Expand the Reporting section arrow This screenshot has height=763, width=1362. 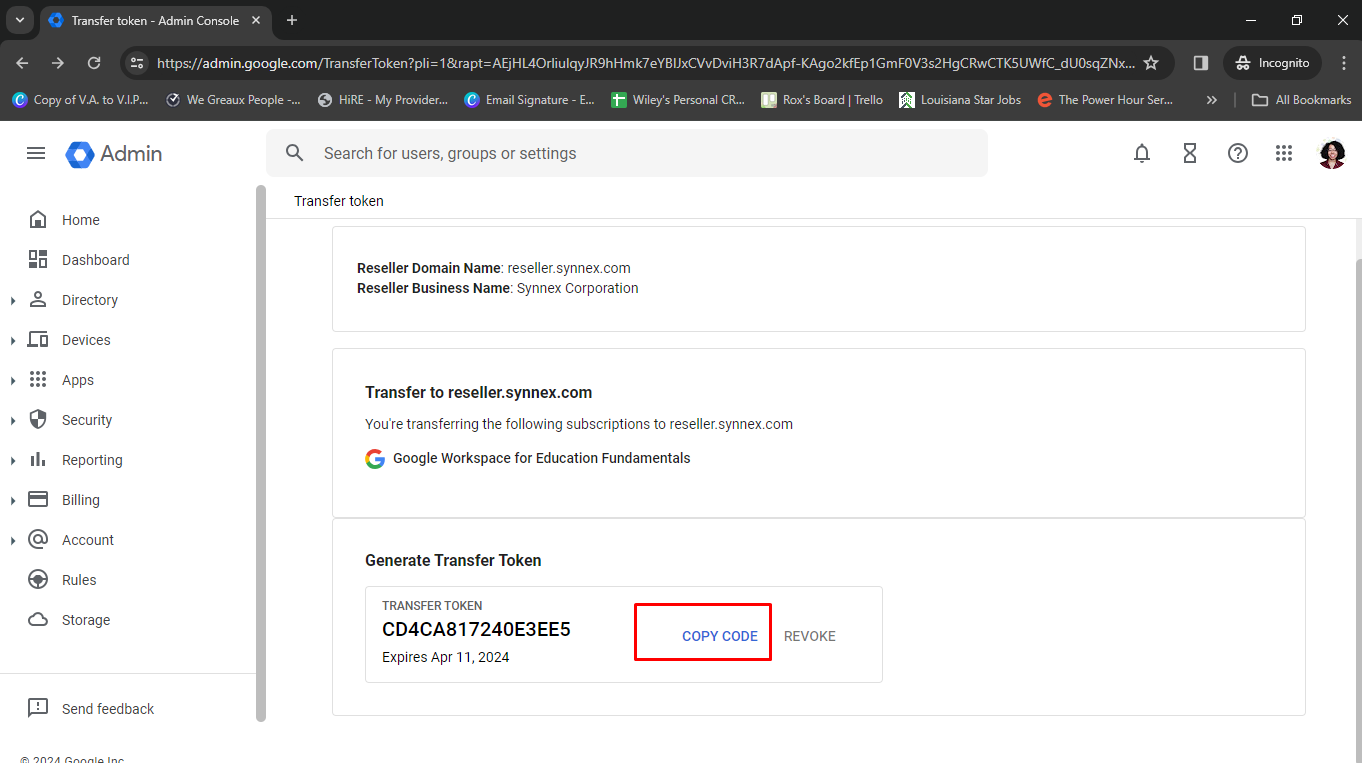click(x=13, y=461)
